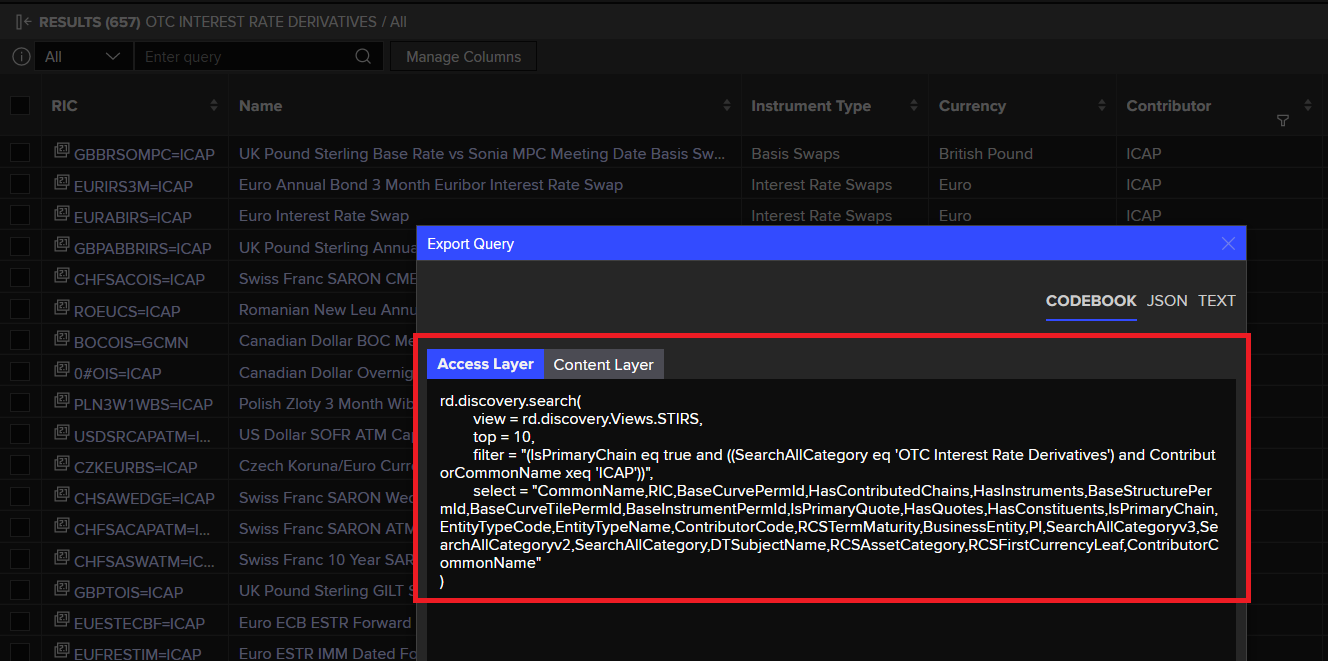The width and height of the screenshot is (1328, 661).
Task: Click the instrument icon beside EURABIRS=ICAP
Action: (x=62, y=215)
